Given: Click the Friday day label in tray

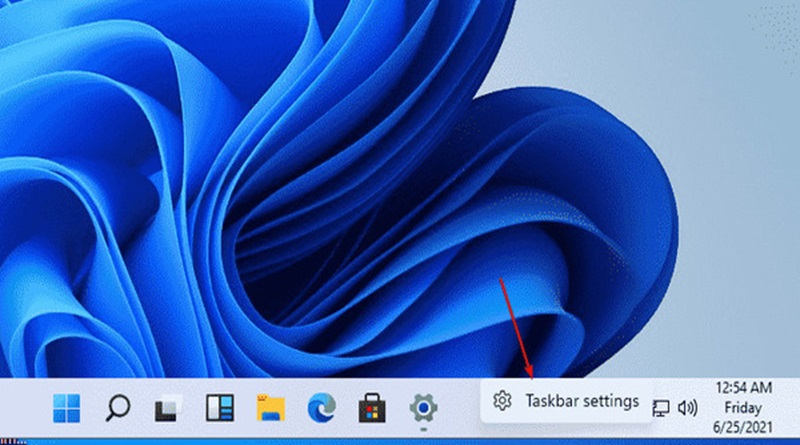Looking at the screenshot, I should coord(744,407).
